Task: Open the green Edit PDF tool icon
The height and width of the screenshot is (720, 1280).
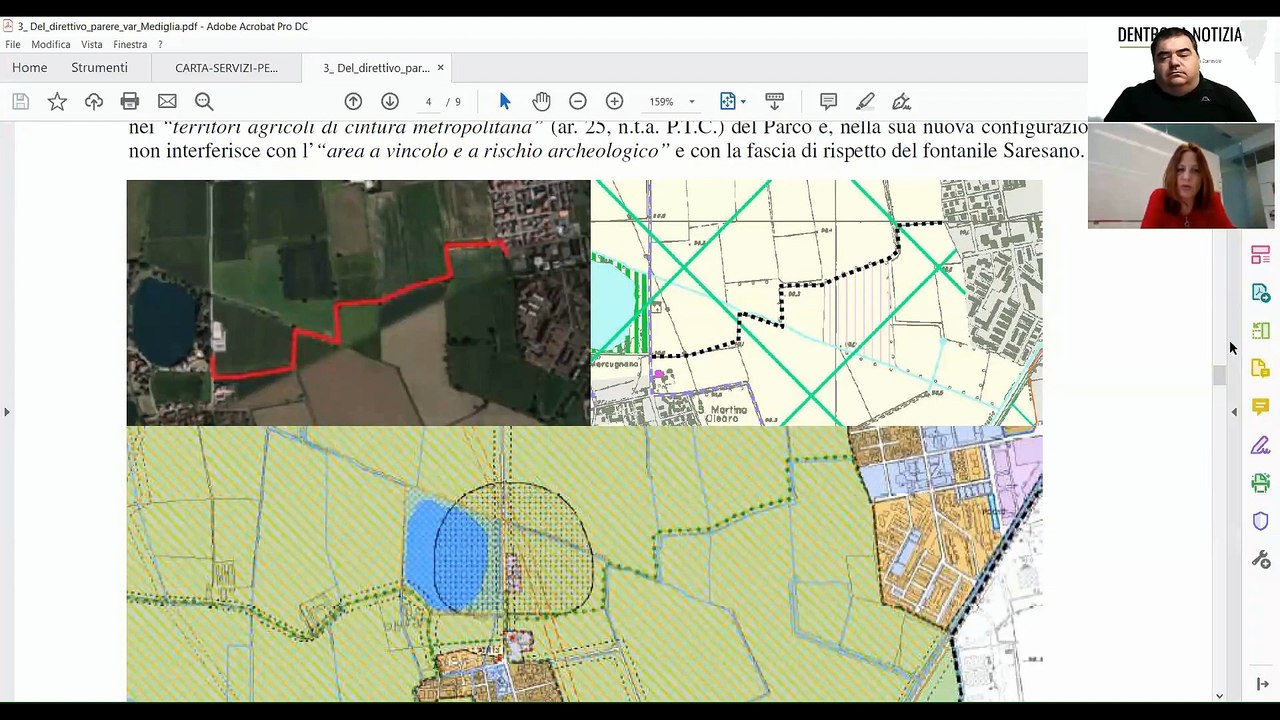Action: coord(1260,331)
